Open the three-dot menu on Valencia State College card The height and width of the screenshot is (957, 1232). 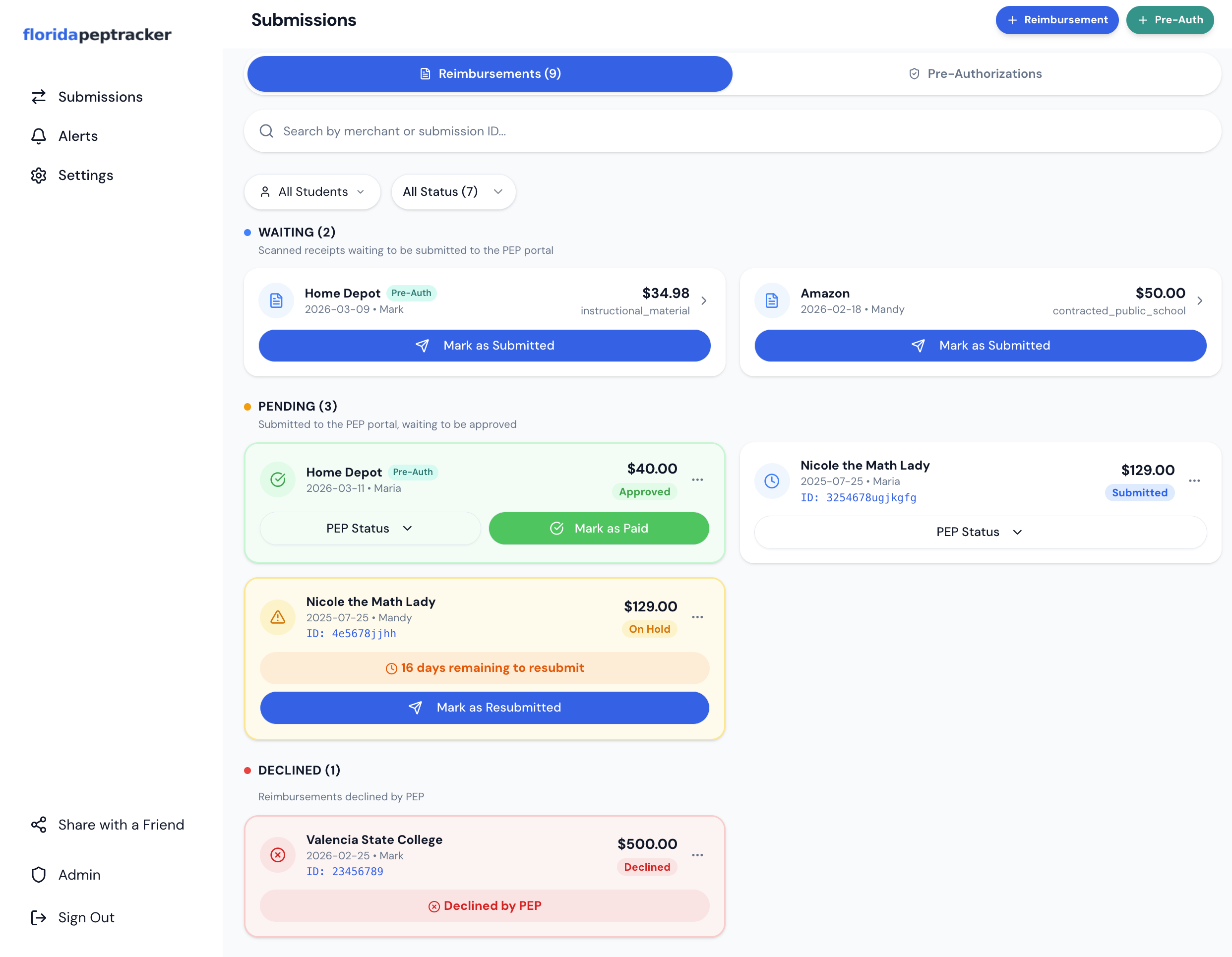[697, 855]
